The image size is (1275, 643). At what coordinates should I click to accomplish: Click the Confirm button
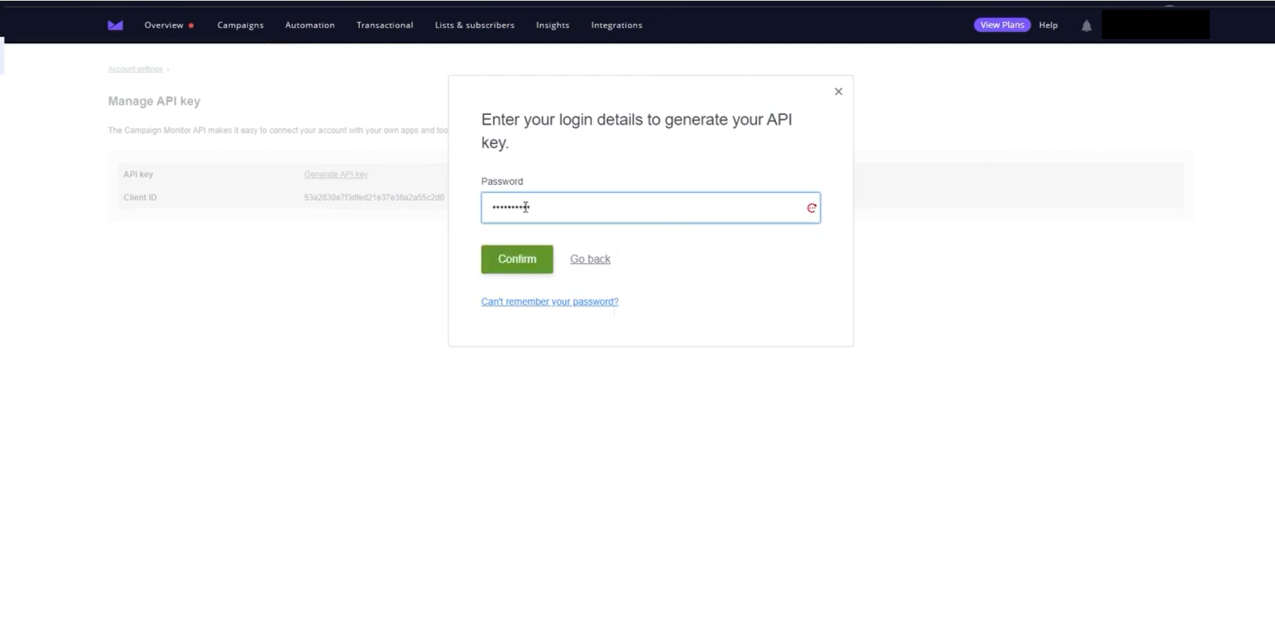[x=517, y=259]
